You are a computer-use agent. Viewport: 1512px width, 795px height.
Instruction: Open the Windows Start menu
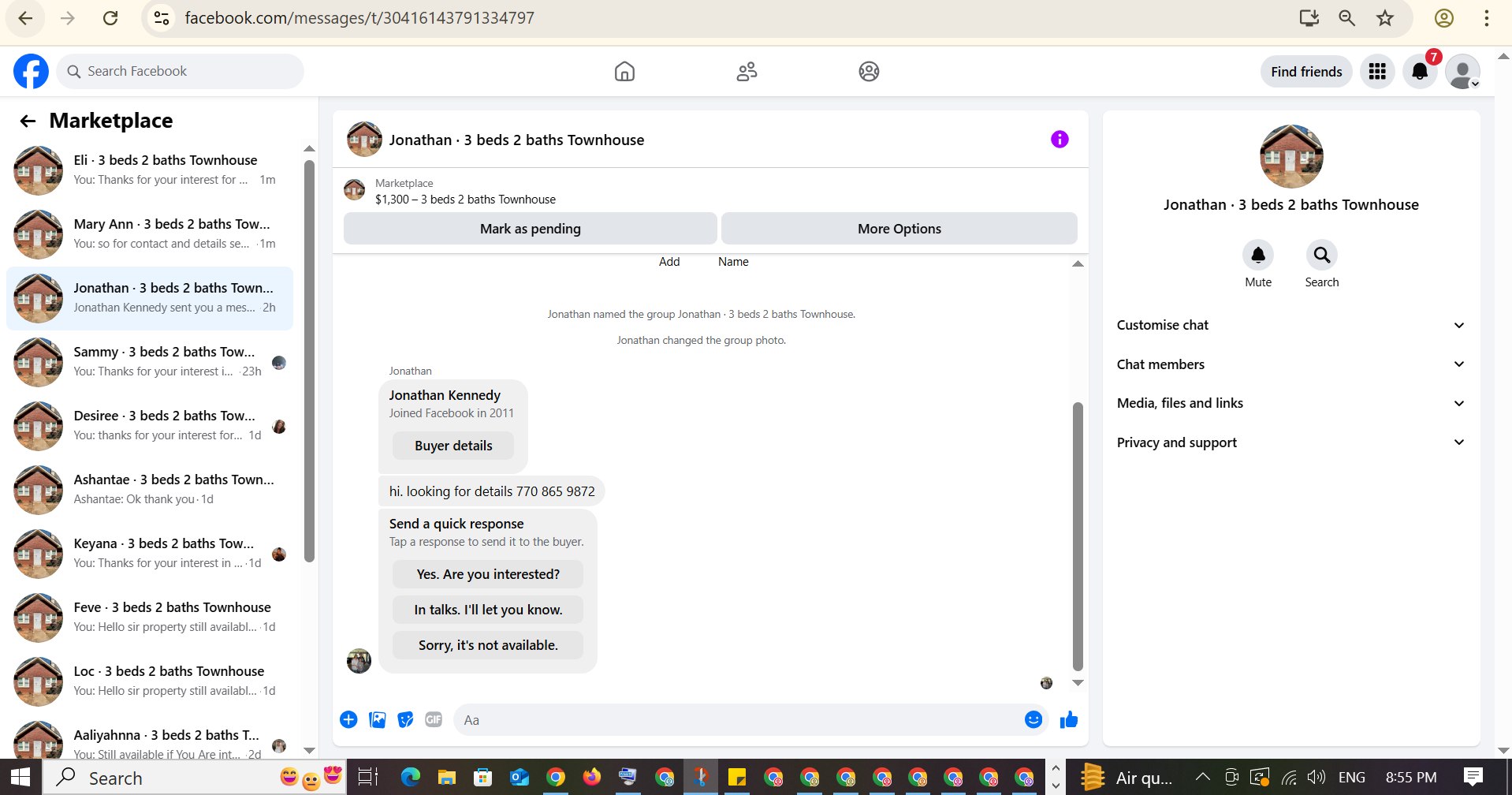[20, 778]
